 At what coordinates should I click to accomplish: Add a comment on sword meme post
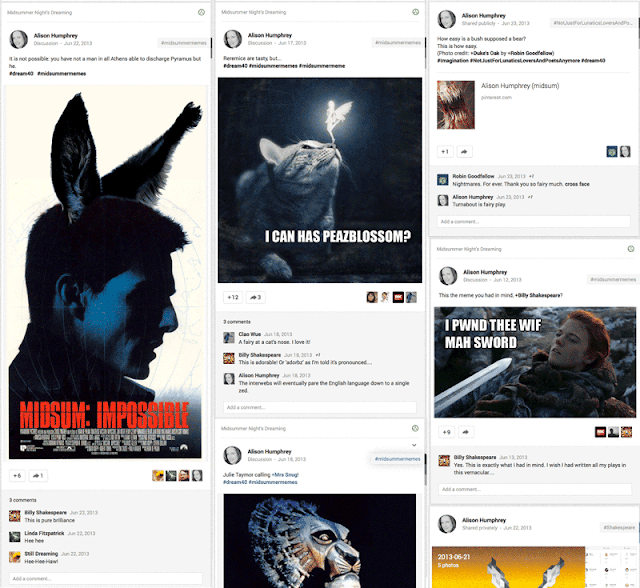535,489
